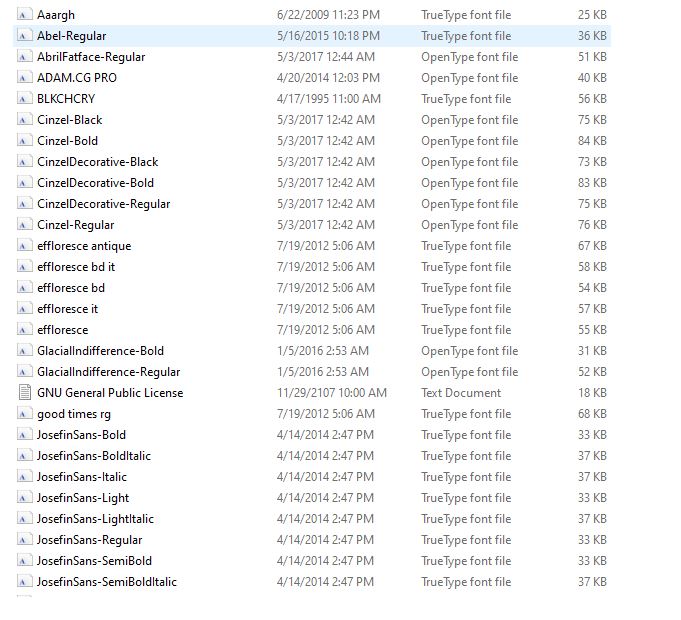The width and height of the screenshot is (681, 620).
Task: Select the Cinzel-Regular file entry
Action: pos(75,225)
